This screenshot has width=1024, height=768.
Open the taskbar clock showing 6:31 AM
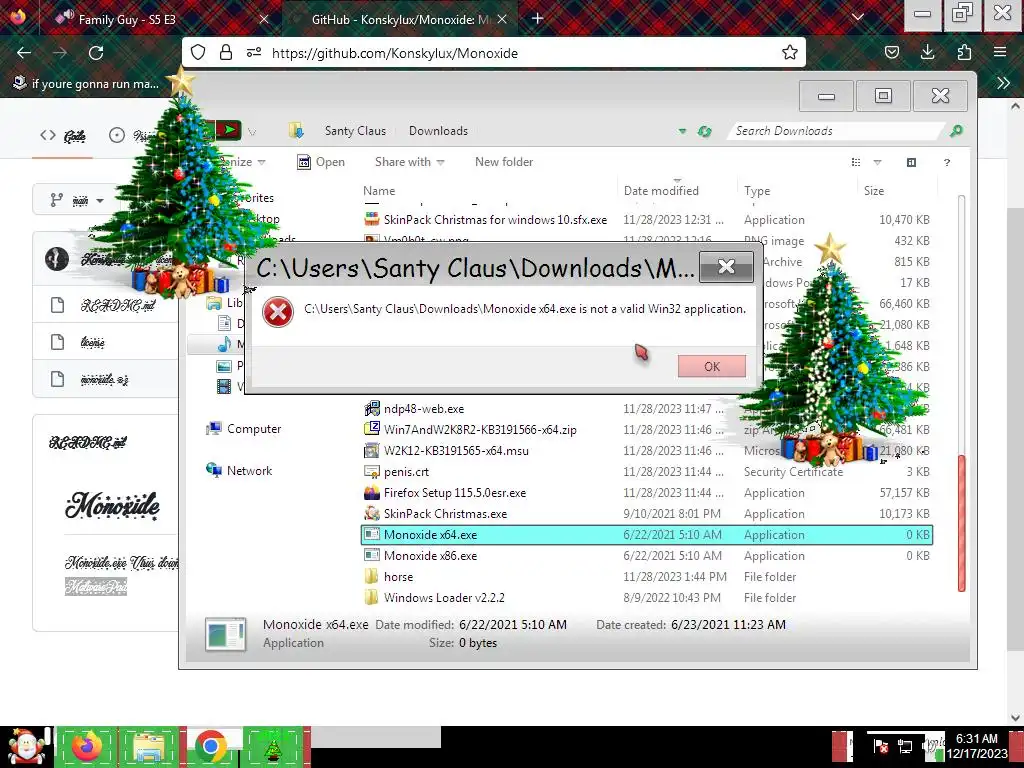click(977, 746)
